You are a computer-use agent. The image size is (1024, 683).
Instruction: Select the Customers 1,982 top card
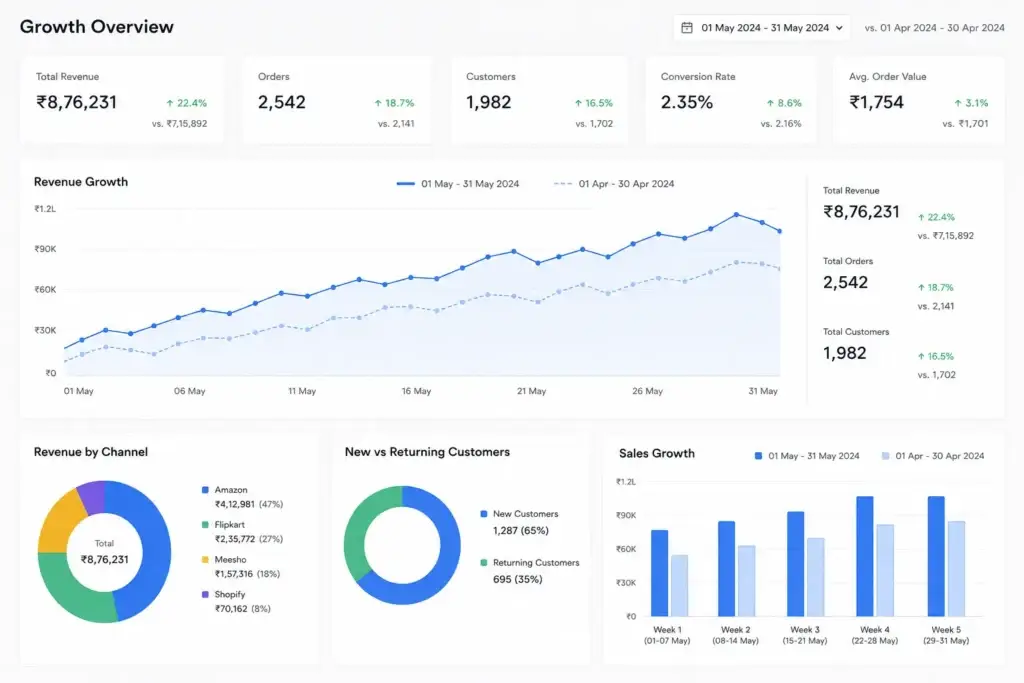click(539, 100)
